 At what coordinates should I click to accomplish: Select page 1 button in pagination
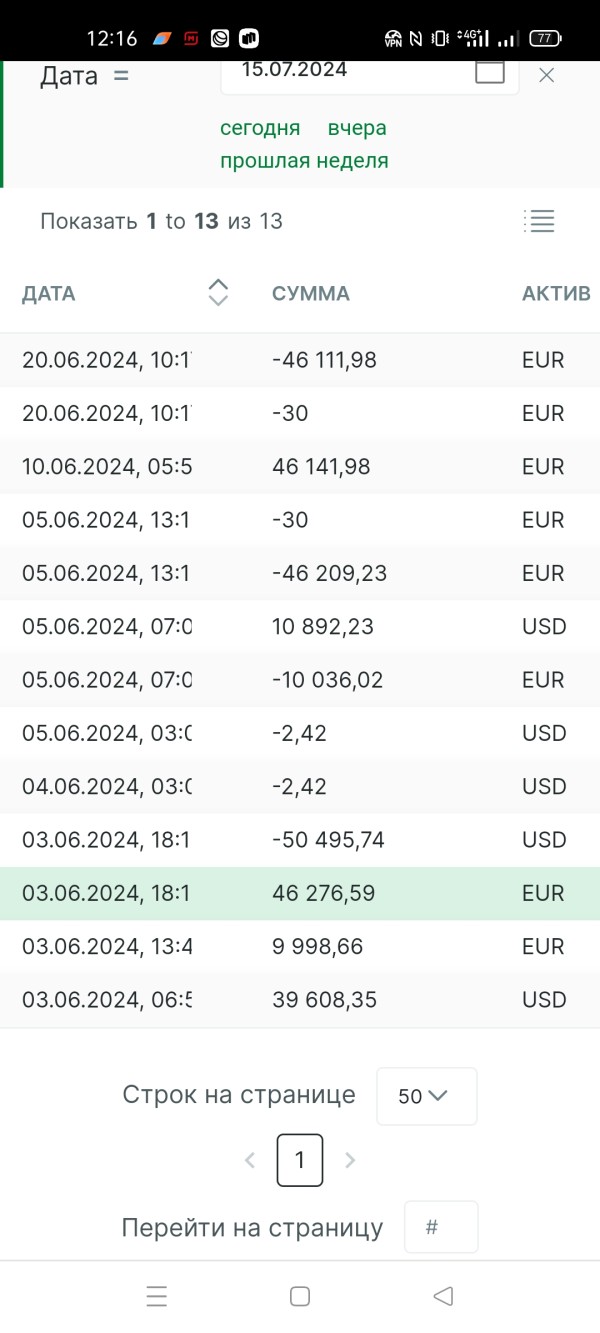point(300,1160)
